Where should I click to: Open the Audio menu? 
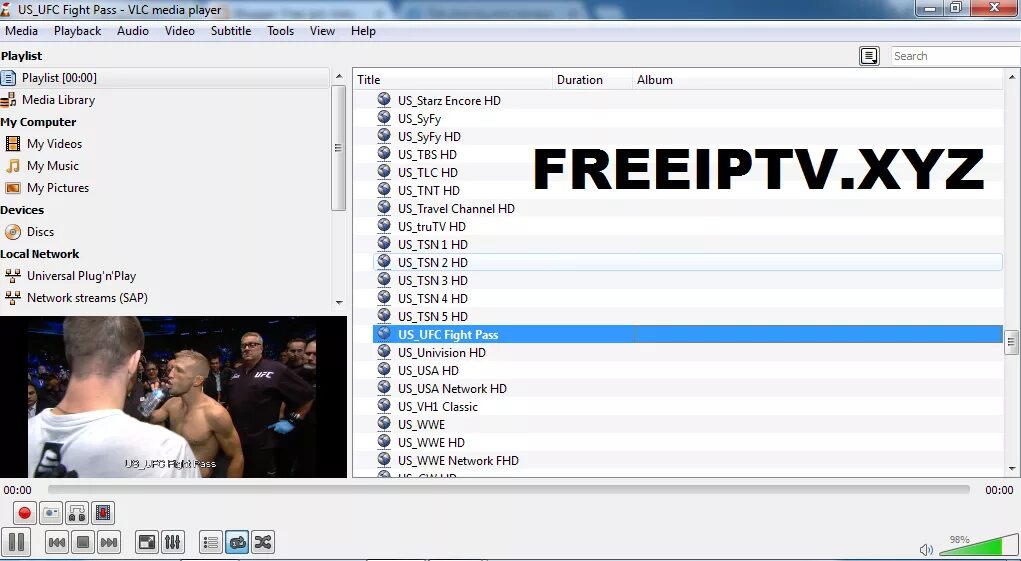[133, 31]
